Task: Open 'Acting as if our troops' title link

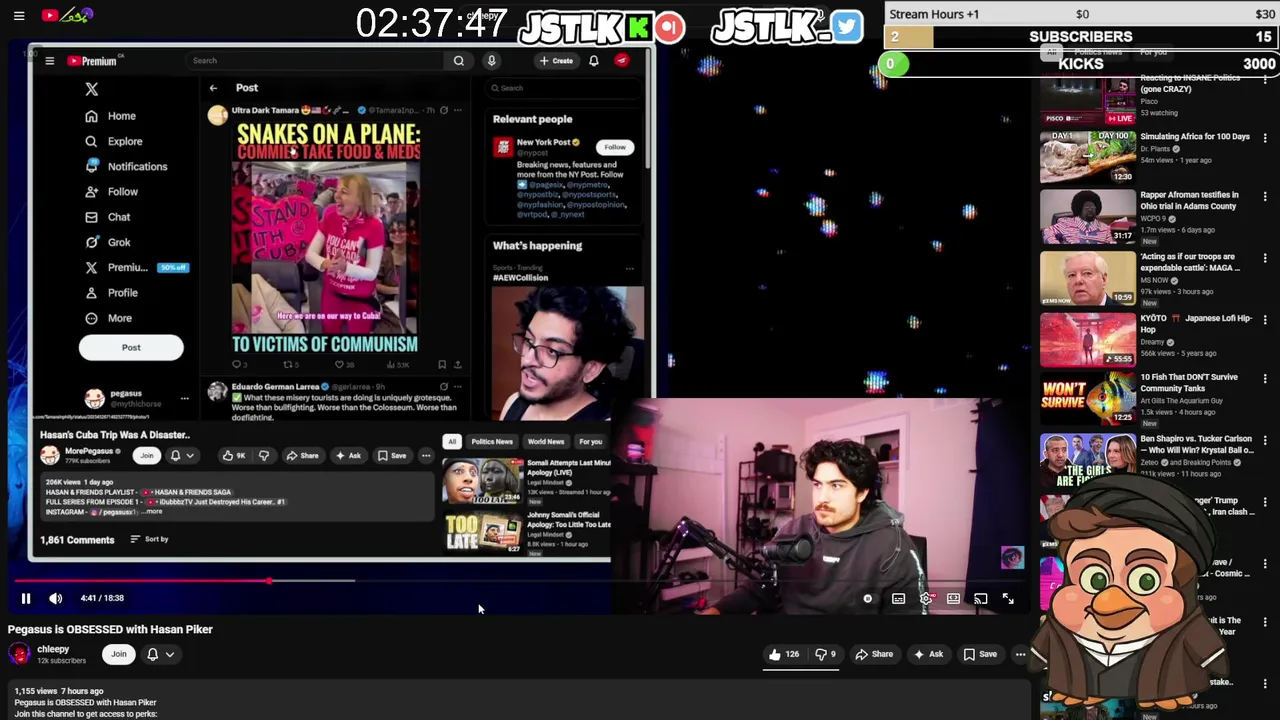Action: tap(1190, 262)
